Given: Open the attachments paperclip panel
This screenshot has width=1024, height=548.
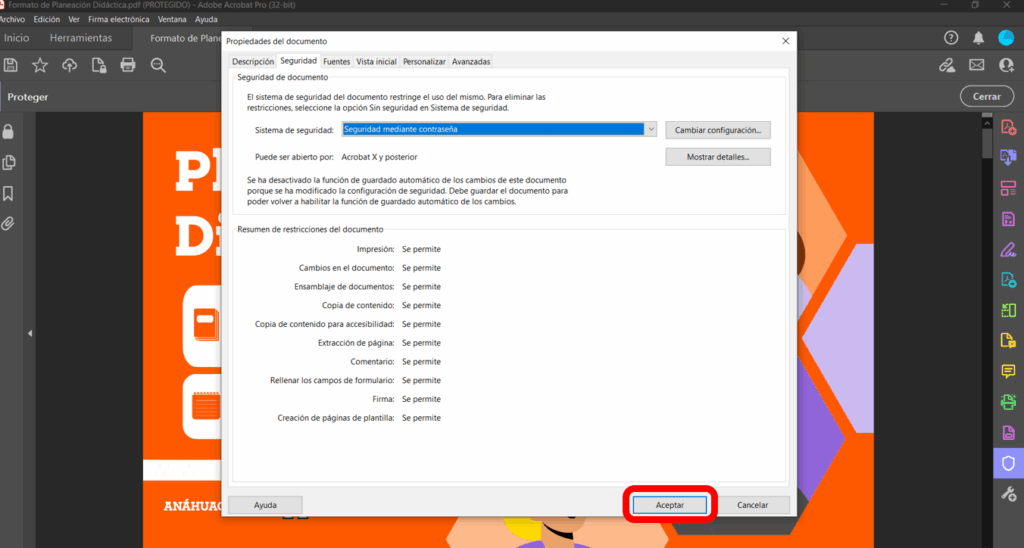Looking at the screenshot, I should coord(8,223).
